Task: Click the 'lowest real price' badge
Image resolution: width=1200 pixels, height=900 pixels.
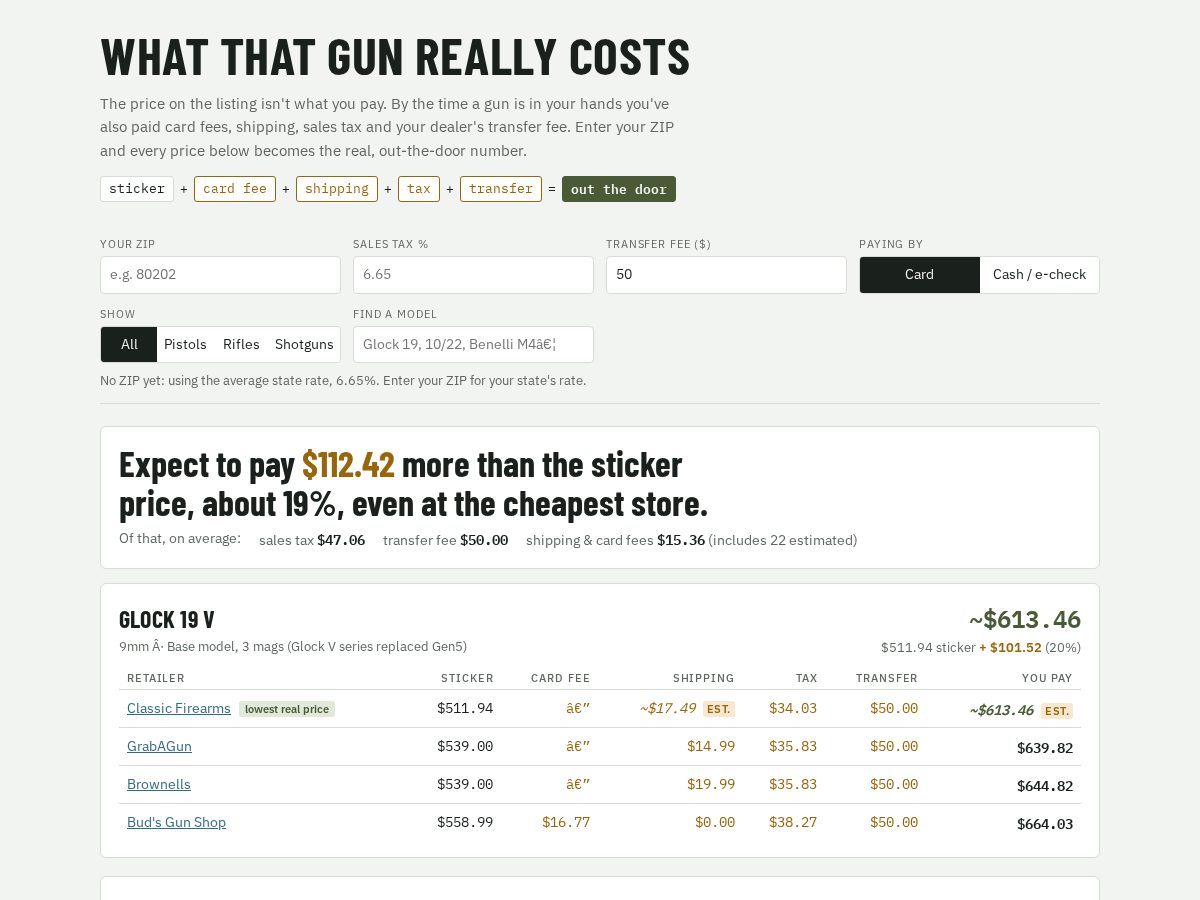Action: tap(287, 709)
